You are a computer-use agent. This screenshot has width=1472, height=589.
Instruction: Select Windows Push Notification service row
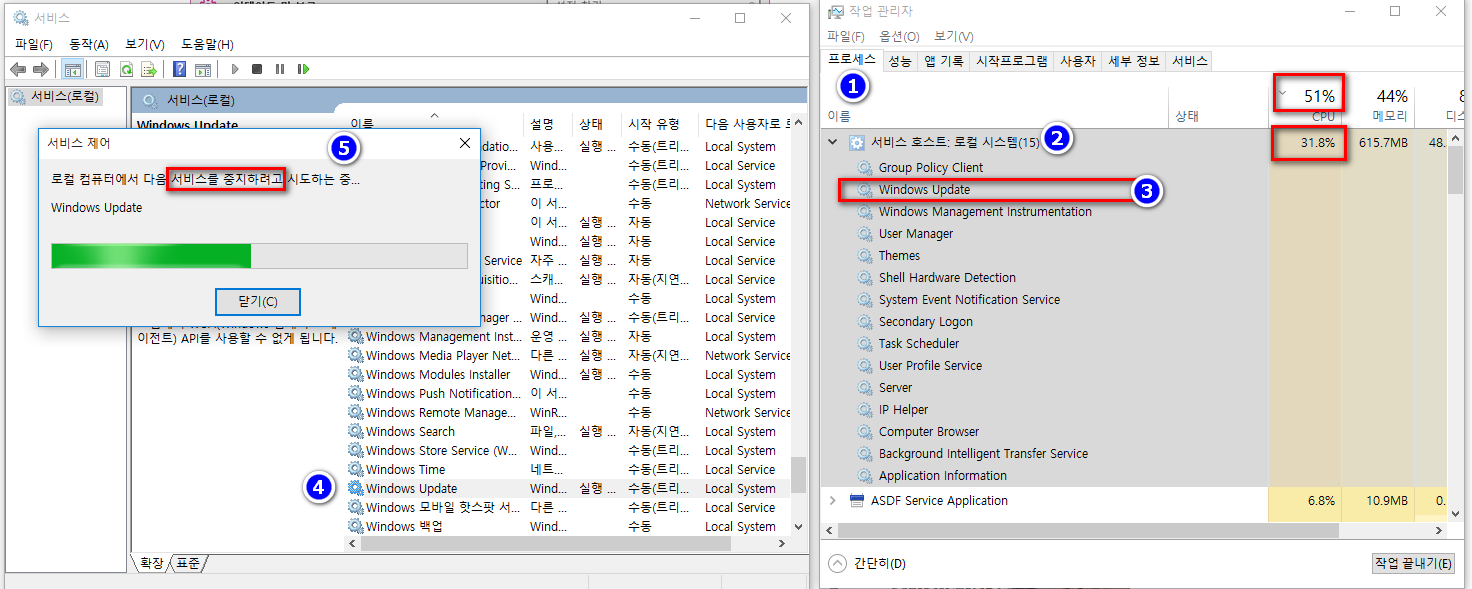[568, 394]
